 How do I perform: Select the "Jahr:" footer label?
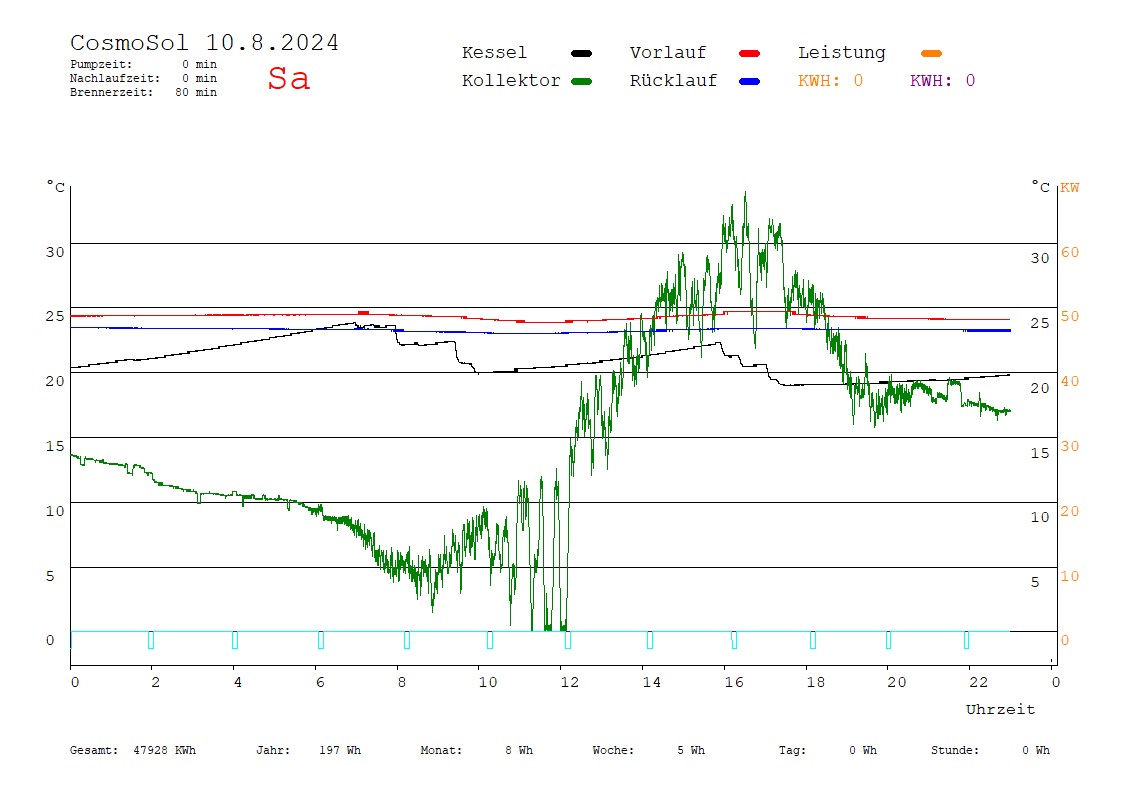click(273, 750)
